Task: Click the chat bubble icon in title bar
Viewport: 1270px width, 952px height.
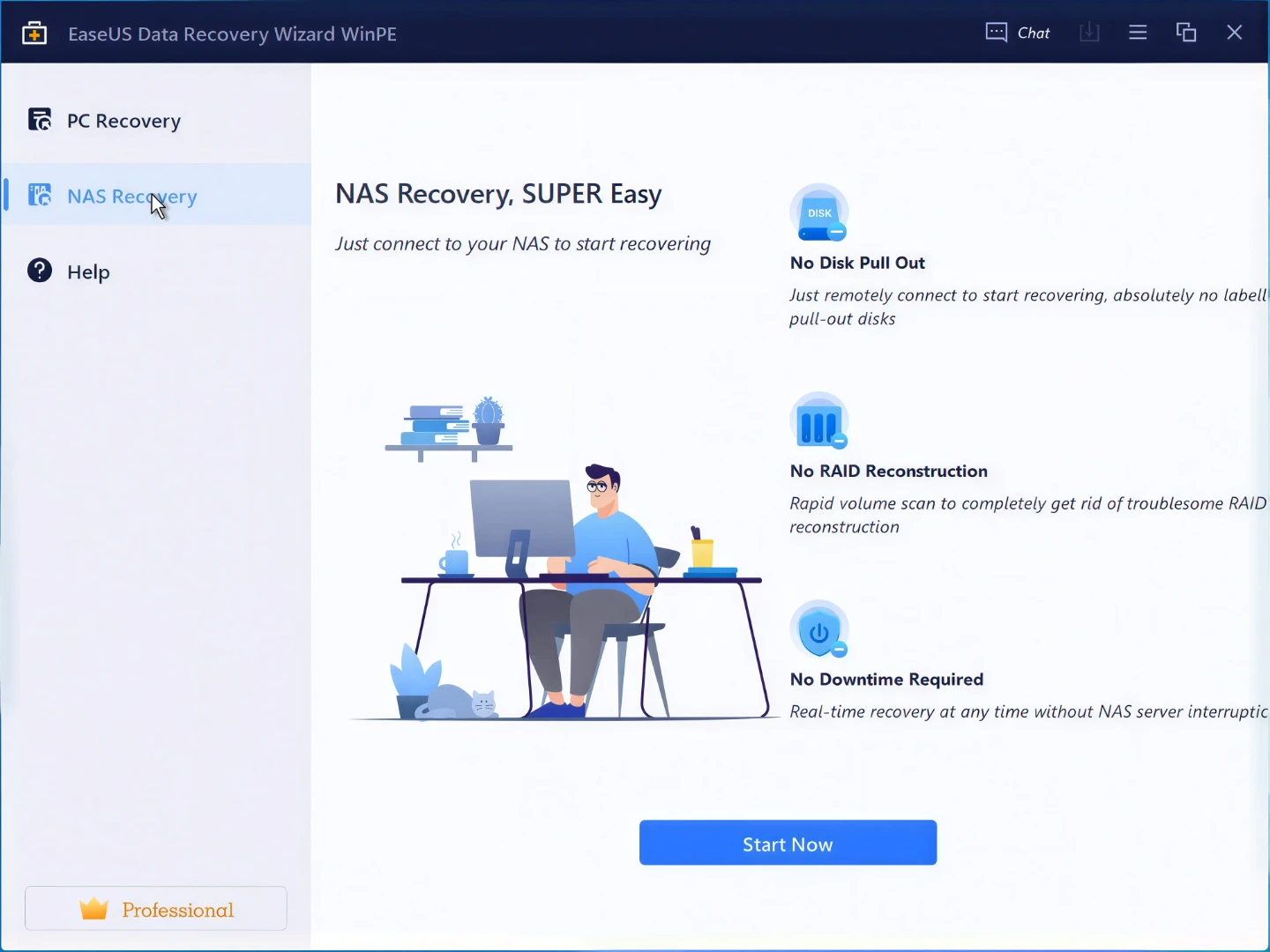Action: 997,33
